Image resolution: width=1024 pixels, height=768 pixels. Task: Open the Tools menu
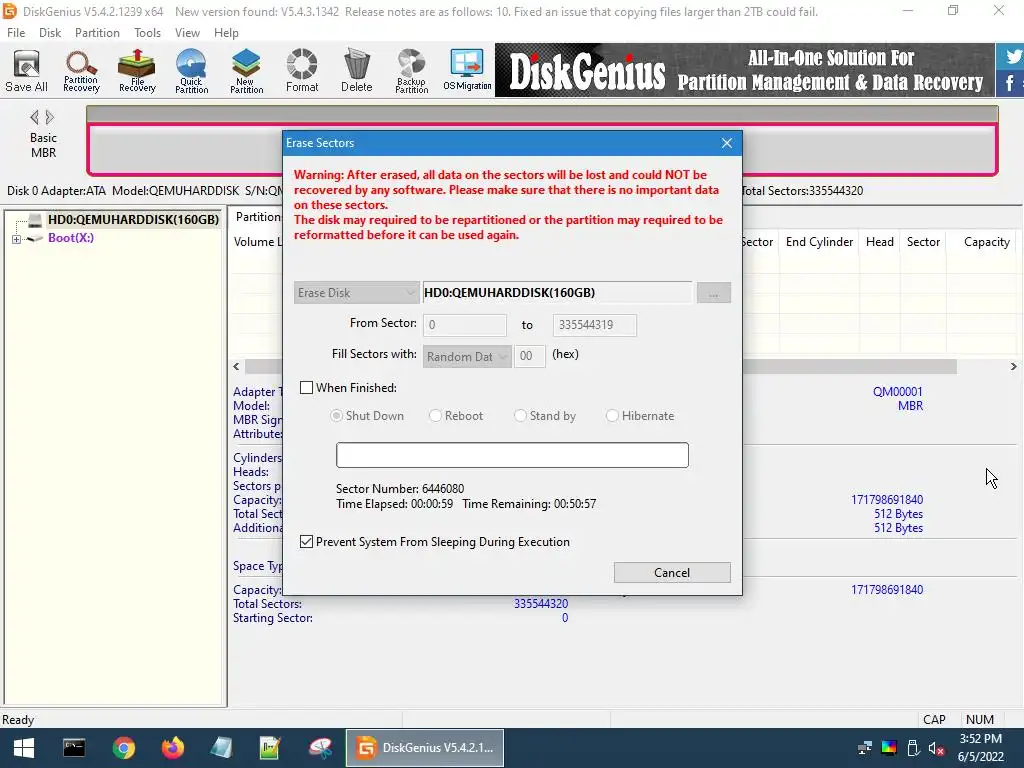(147, 33)
